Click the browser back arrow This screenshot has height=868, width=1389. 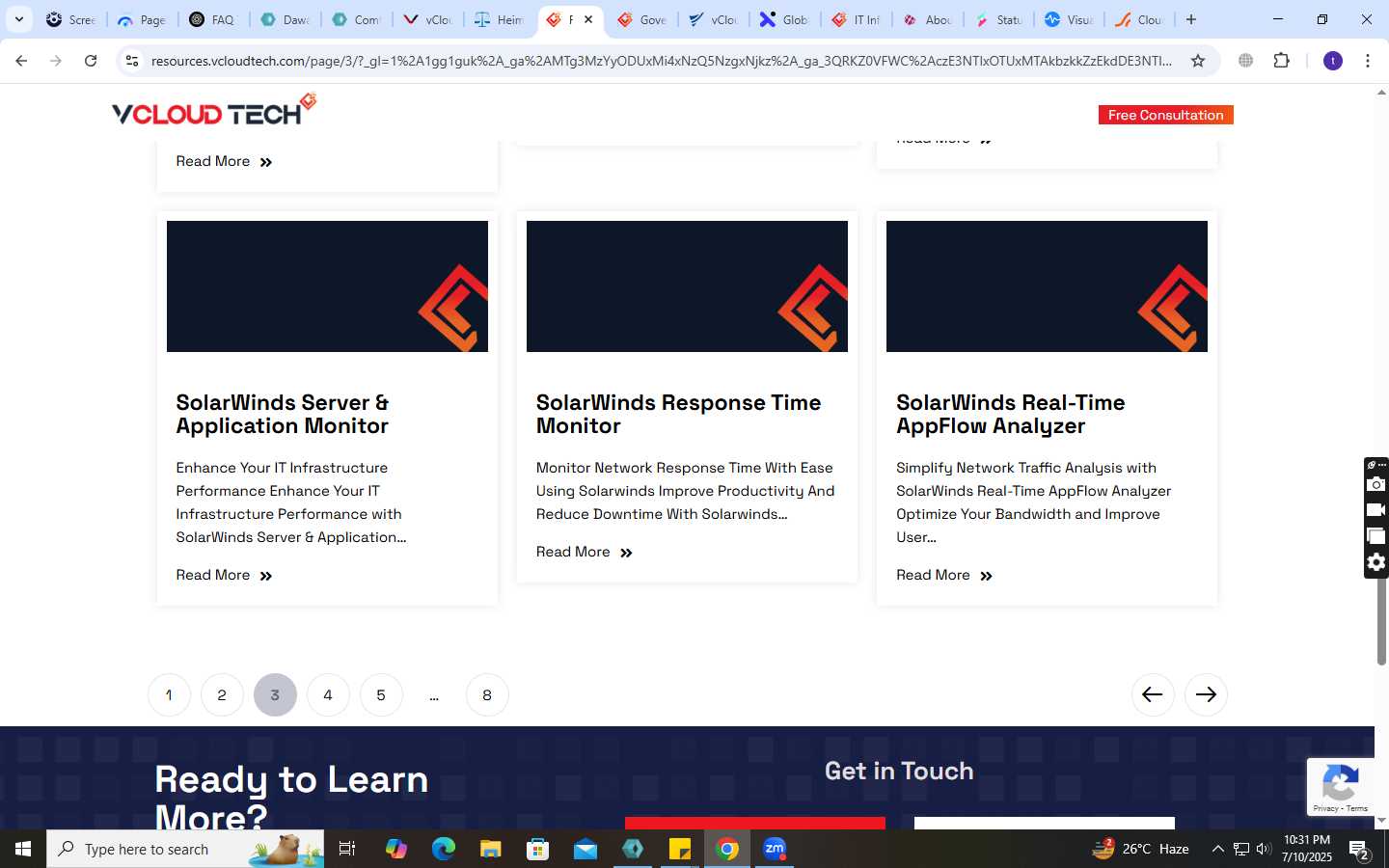pos(21,61)
